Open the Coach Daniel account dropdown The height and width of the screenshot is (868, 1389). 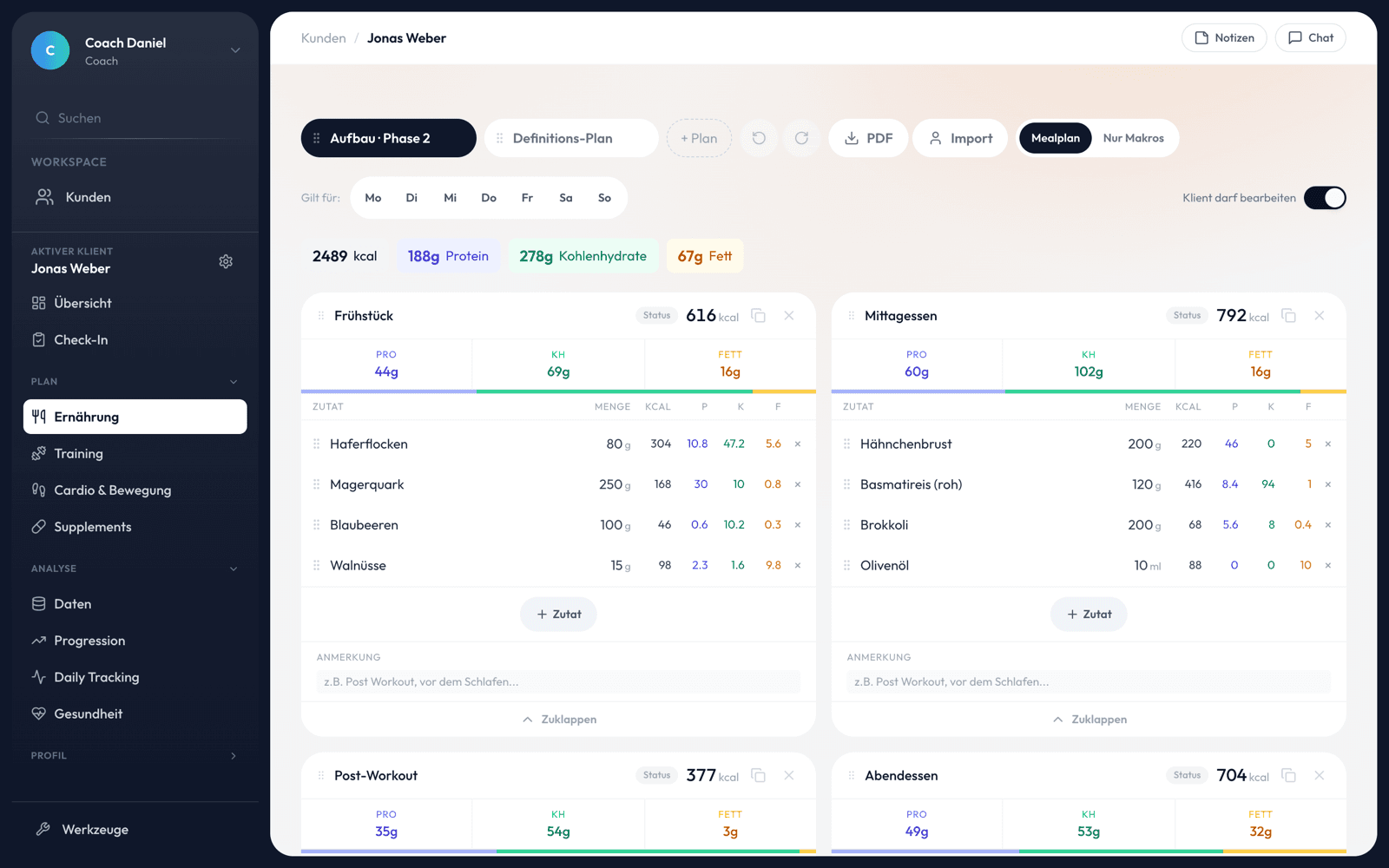[235, 50]
